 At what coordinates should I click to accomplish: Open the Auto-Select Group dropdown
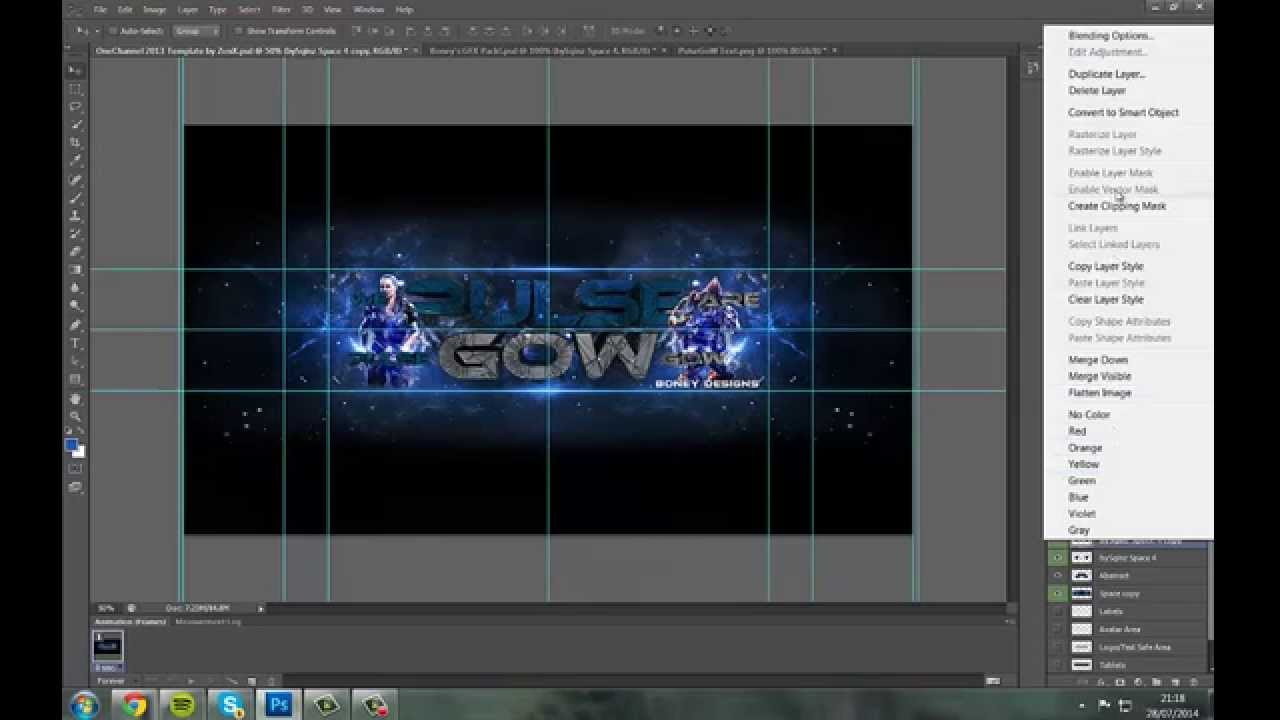pos(196,31)
